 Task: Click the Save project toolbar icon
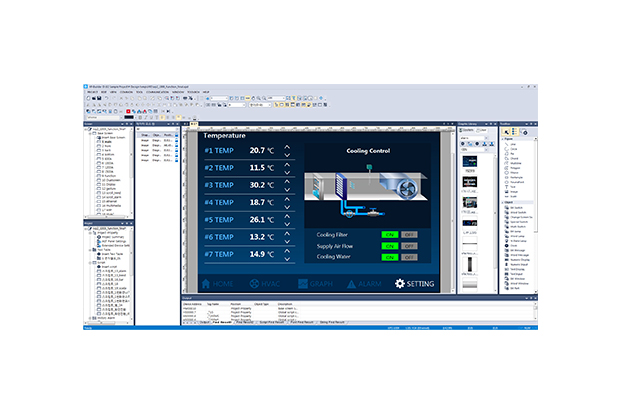[x=99, y=98]
